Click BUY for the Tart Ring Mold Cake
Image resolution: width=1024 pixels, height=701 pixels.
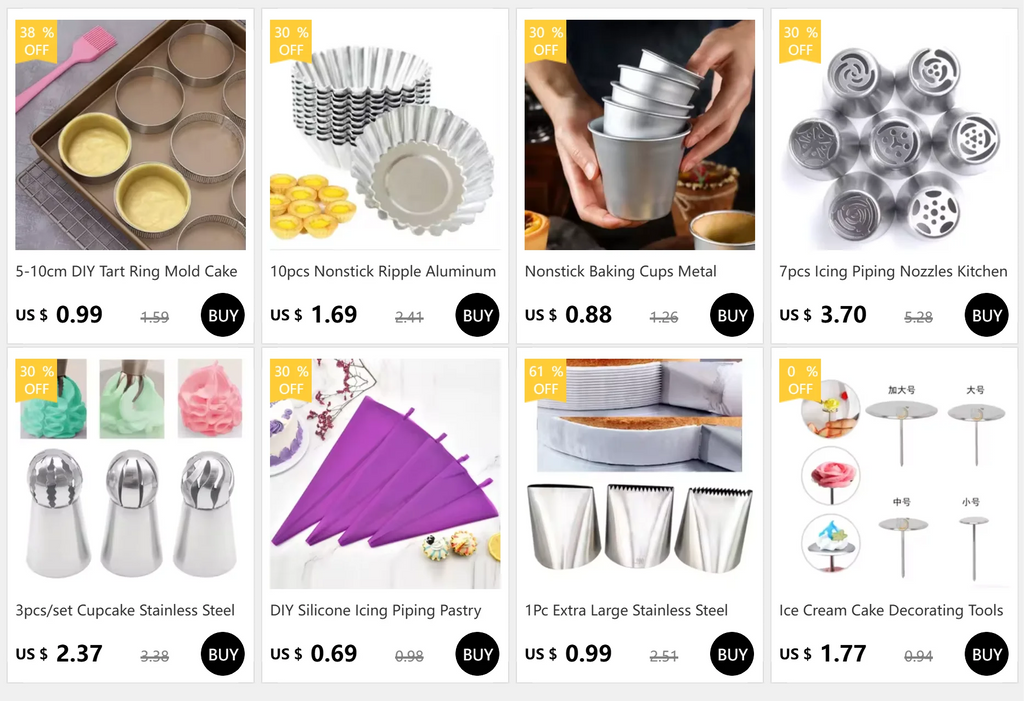click(223, 315)
